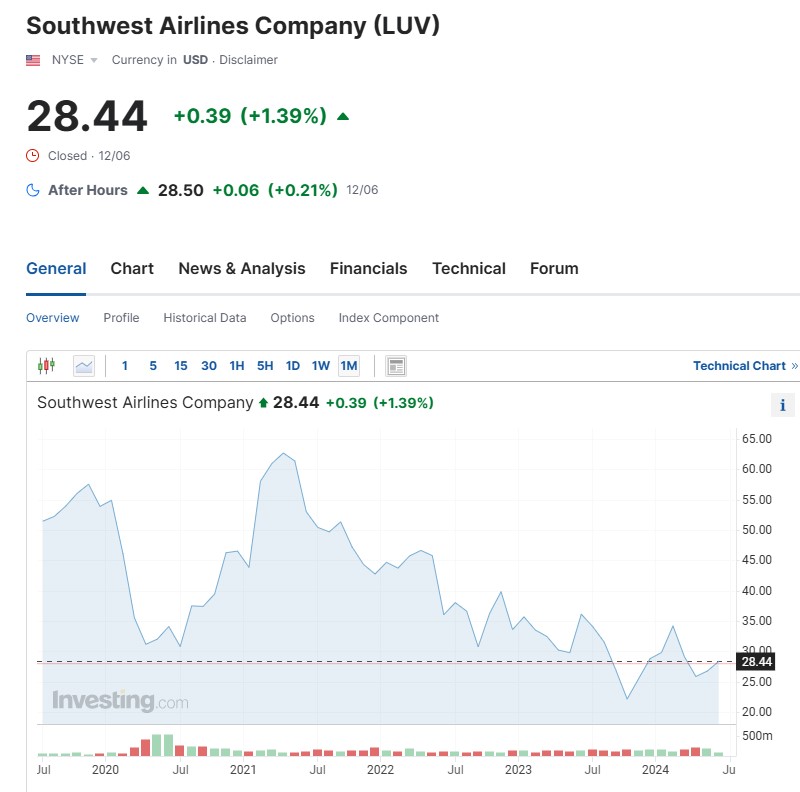Image resolution: width=800 pixels, height=792 pixels.
Task: Open the News & Analysis tab
Action: pyautogui.click(x=242, y=268)
